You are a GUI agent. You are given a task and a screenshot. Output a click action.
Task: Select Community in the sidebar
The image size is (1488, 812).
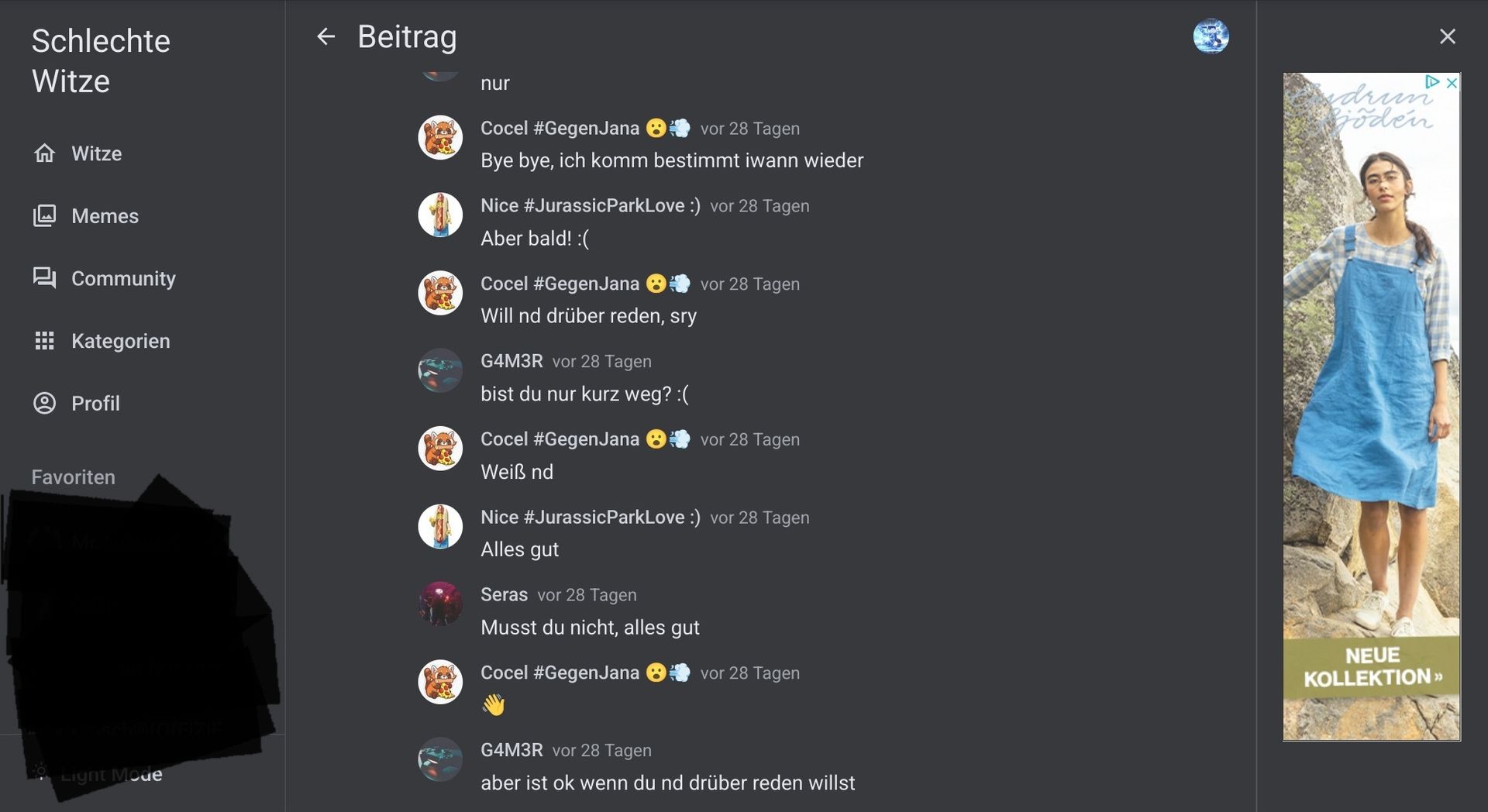[x=123, y=279]
